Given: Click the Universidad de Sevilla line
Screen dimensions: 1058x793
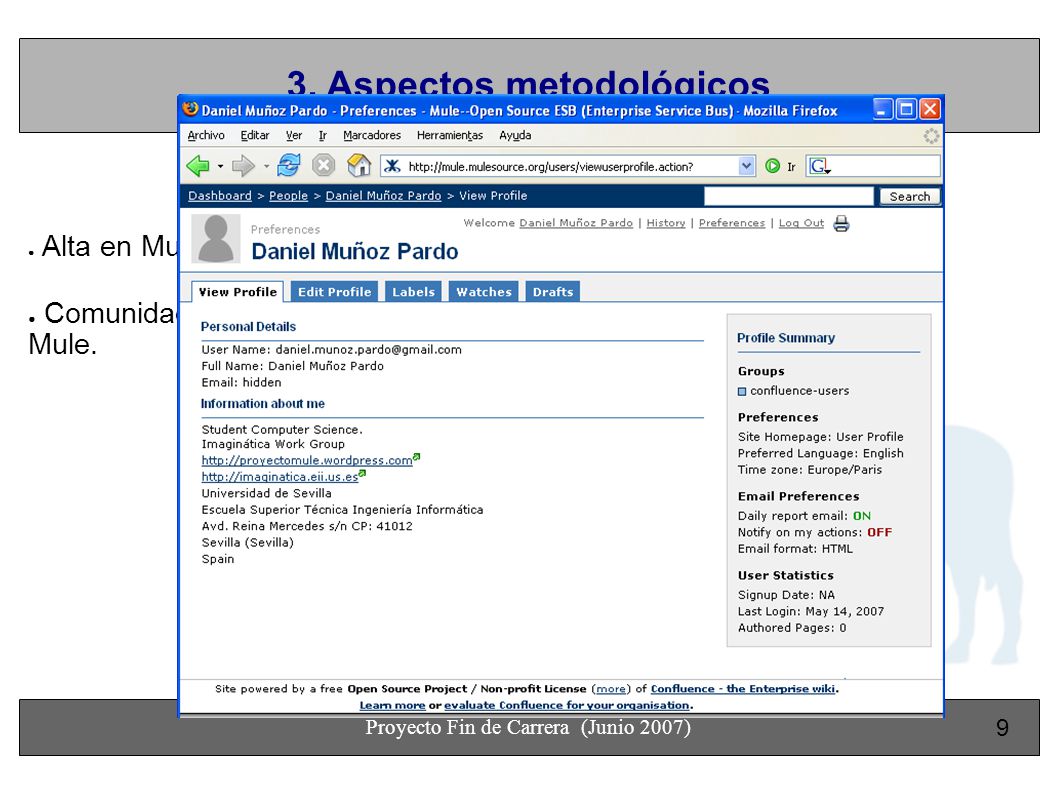Looking at the screenshot, I should pyautogui.click(x=267, y=493).
